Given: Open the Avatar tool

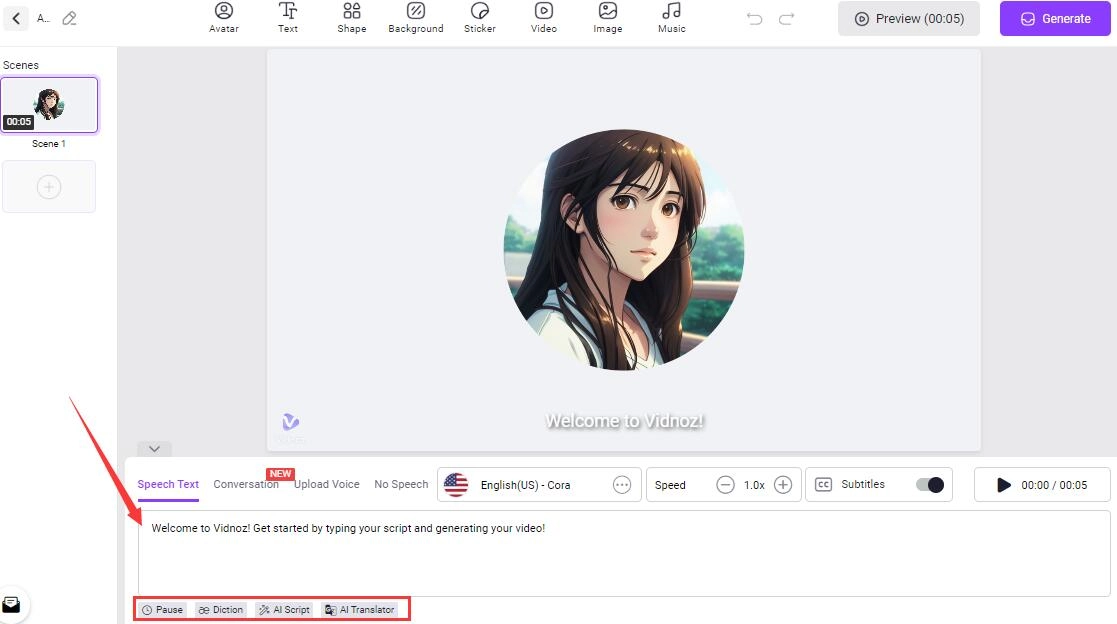Looking at the screenshot, I should coord(224,17).
